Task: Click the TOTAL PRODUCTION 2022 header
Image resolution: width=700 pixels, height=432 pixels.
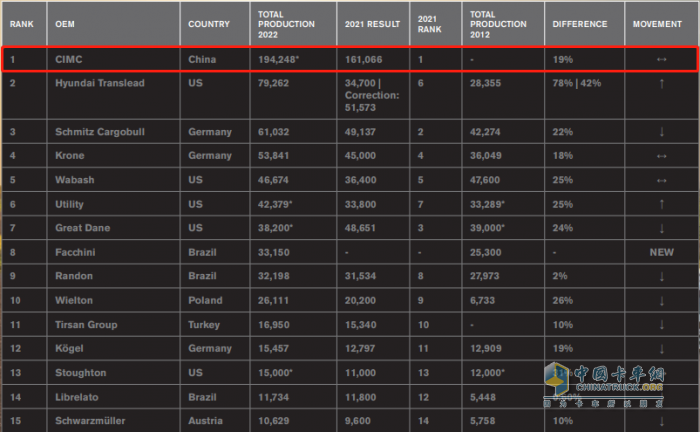Action: [x=287, y=23]
